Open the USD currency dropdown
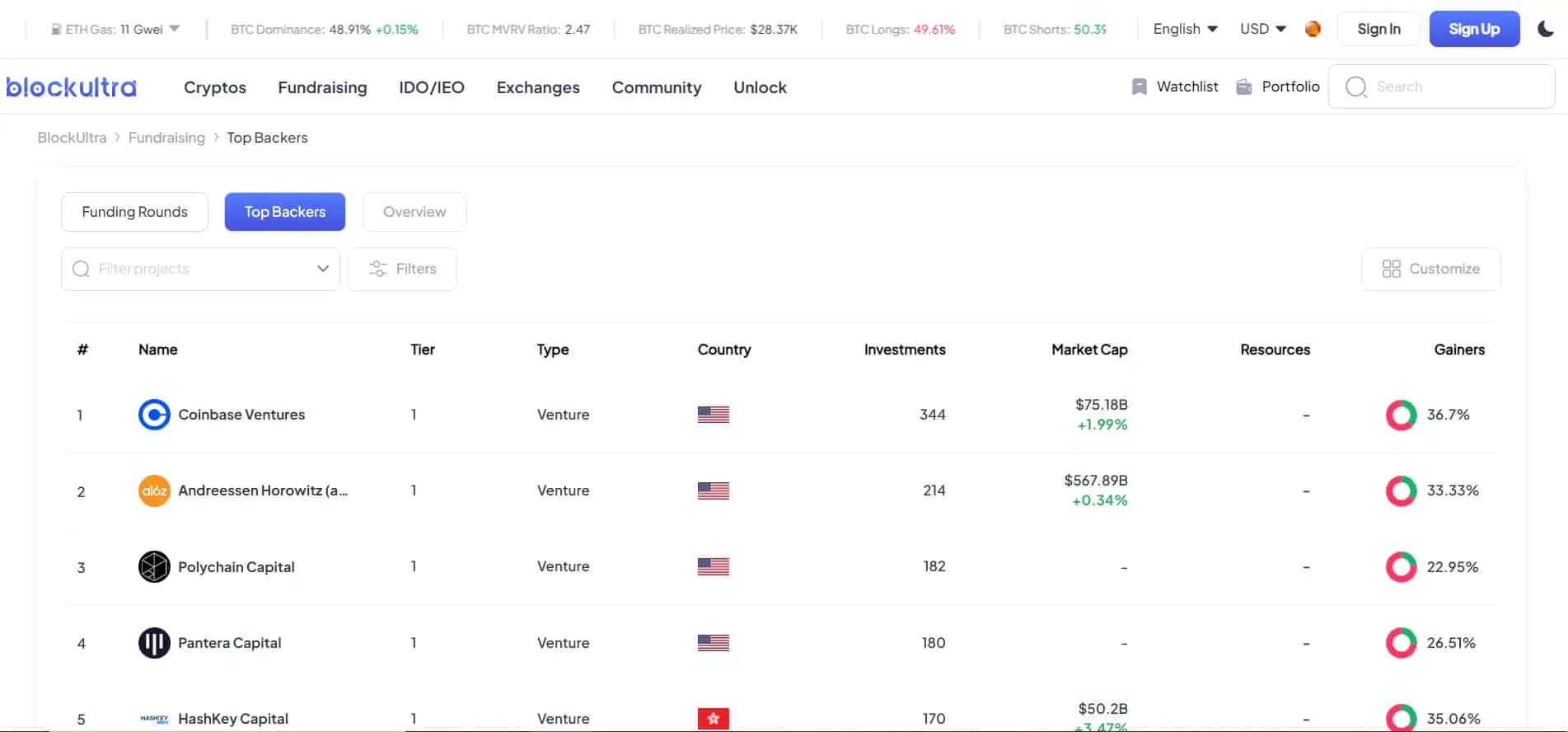1568x732 pixels. point(1263,29)
